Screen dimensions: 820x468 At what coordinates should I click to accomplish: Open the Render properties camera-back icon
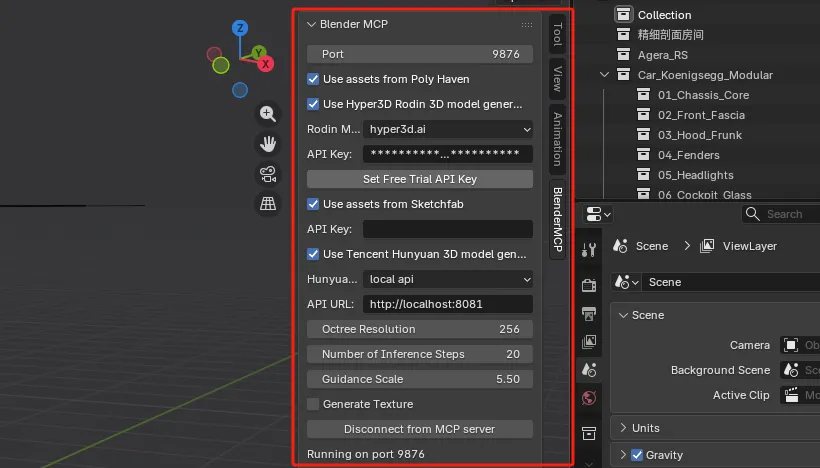[x=589, y=285]
